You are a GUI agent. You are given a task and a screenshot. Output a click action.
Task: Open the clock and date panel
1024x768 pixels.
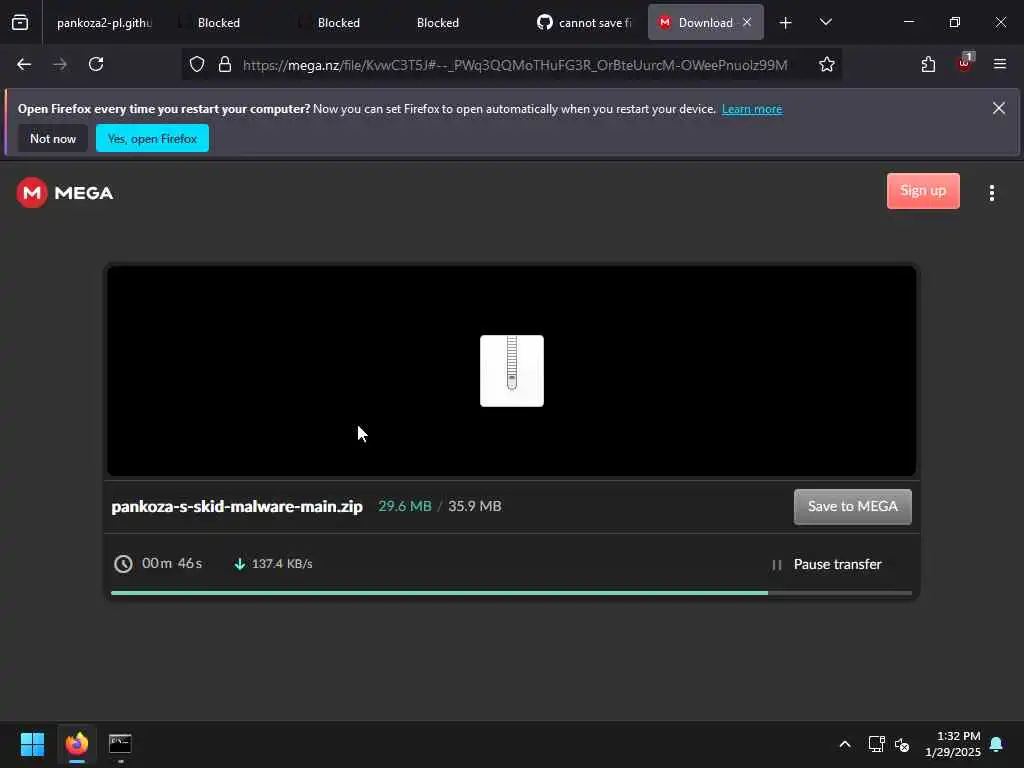click(953, 744)
